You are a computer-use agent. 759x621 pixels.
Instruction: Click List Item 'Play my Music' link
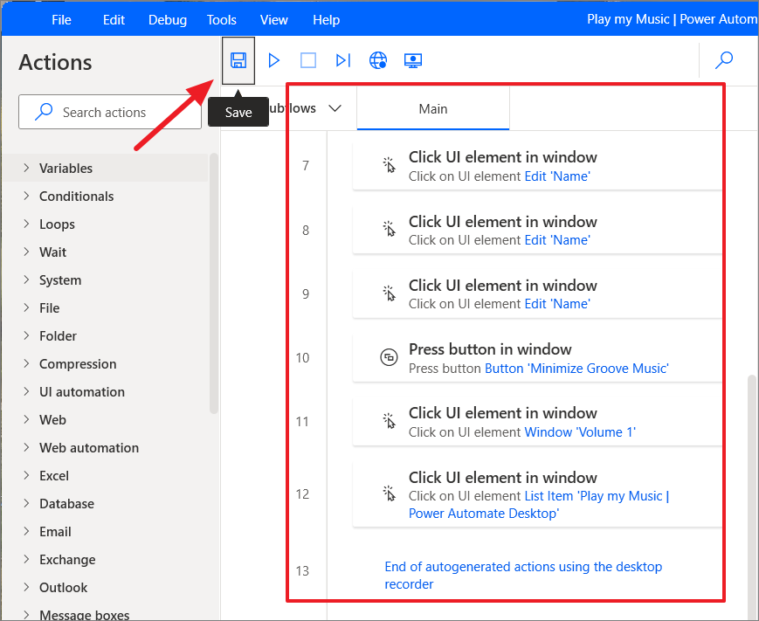click(x=539, y=504)
